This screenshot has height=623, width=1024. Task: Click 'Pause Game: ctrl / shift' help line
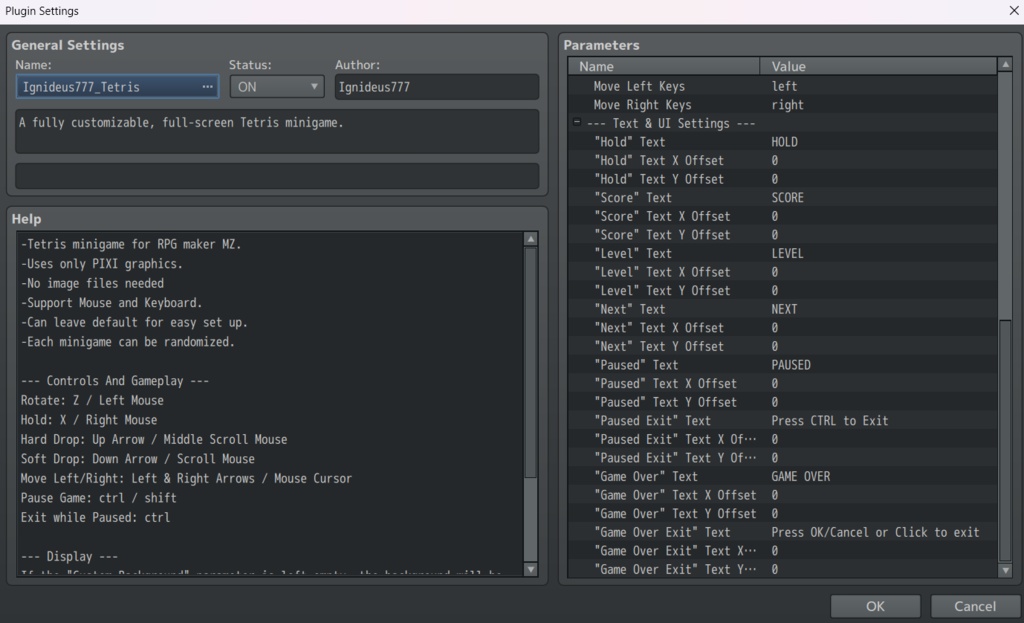coord(99,498)
